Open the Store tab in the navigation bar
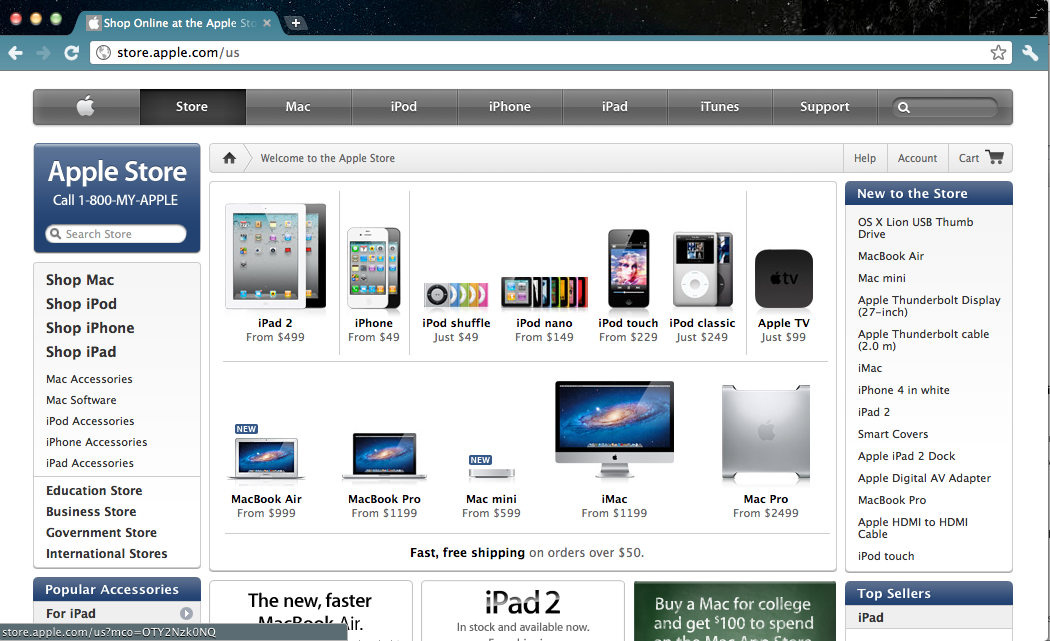Viewport: 1050px width, 641px height. pos(192,106)
